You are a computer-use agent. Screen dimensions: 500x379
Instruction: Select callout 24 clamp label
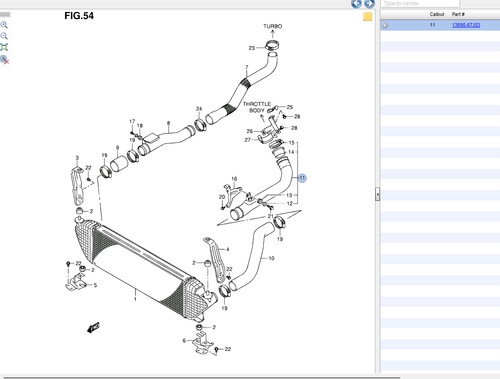click(x=199, y=109)
